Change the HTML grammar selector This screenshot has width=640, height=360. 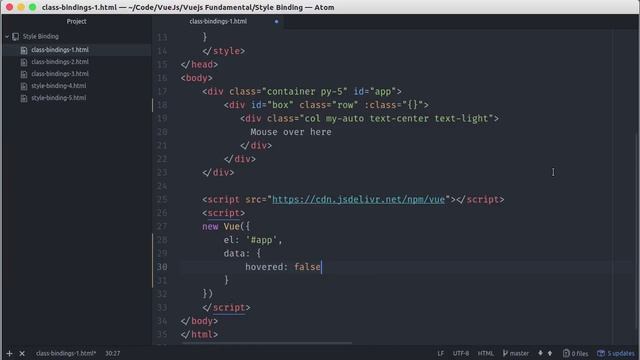pyautogui.click(x=485, y=353)
